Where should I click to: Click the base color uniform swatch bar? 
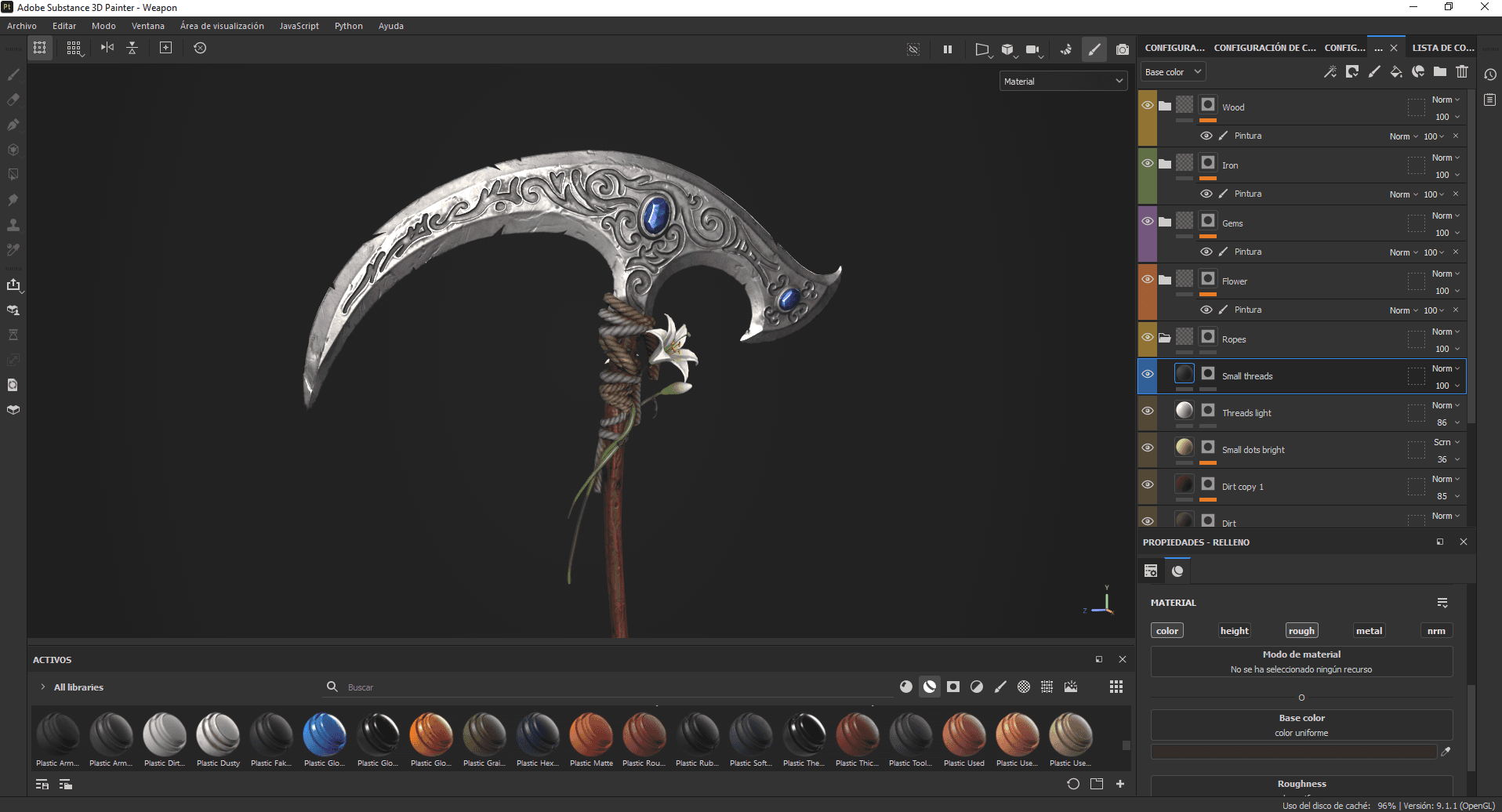1293,752
